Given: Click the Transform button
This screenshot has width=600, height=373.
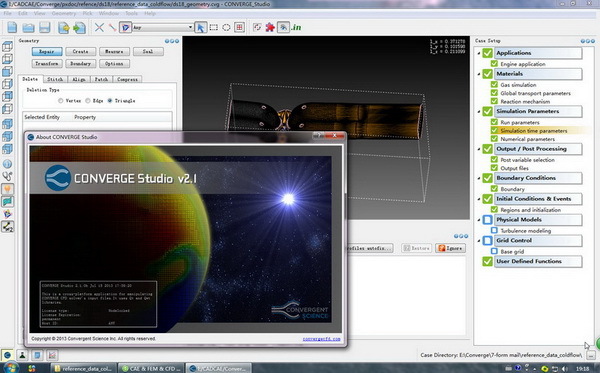Looking at the screenshot, I should coord(47,64).
